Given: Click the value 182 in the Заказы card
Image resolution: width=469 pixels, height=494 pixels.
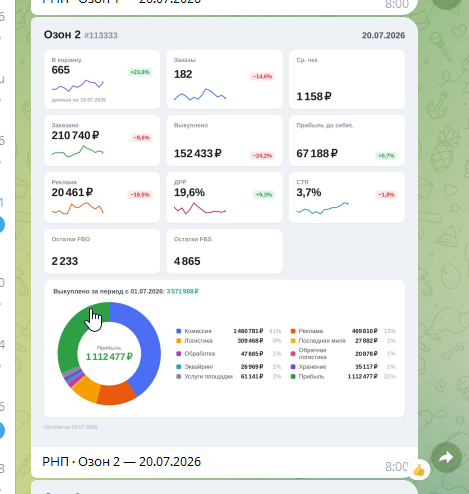Looking at the screenshot, I should pyautogui.click(x=183, y=74).
